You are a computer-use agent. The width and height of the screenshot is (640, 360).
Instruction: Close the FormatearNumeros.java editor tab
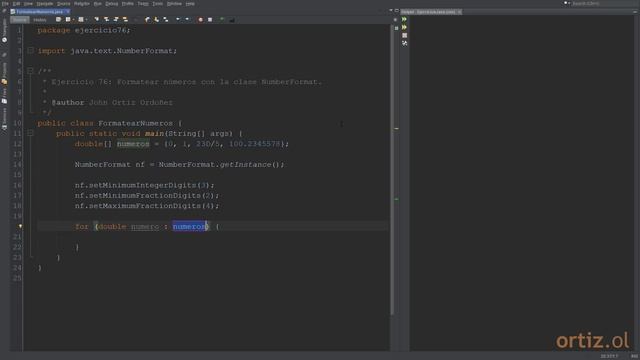67,12
